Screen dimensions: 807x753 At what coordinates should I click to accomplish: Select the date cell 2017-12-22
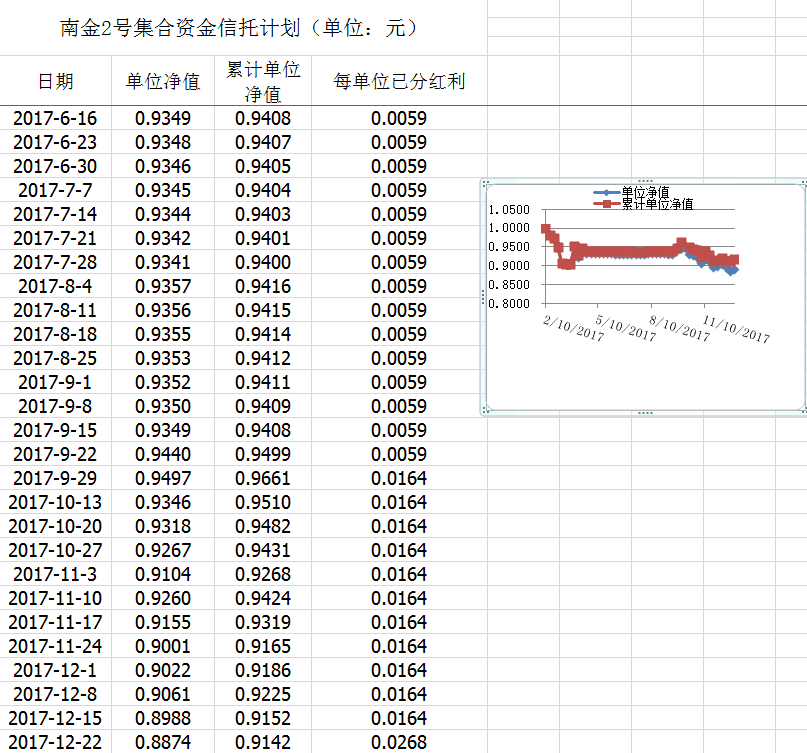[55, 742]
